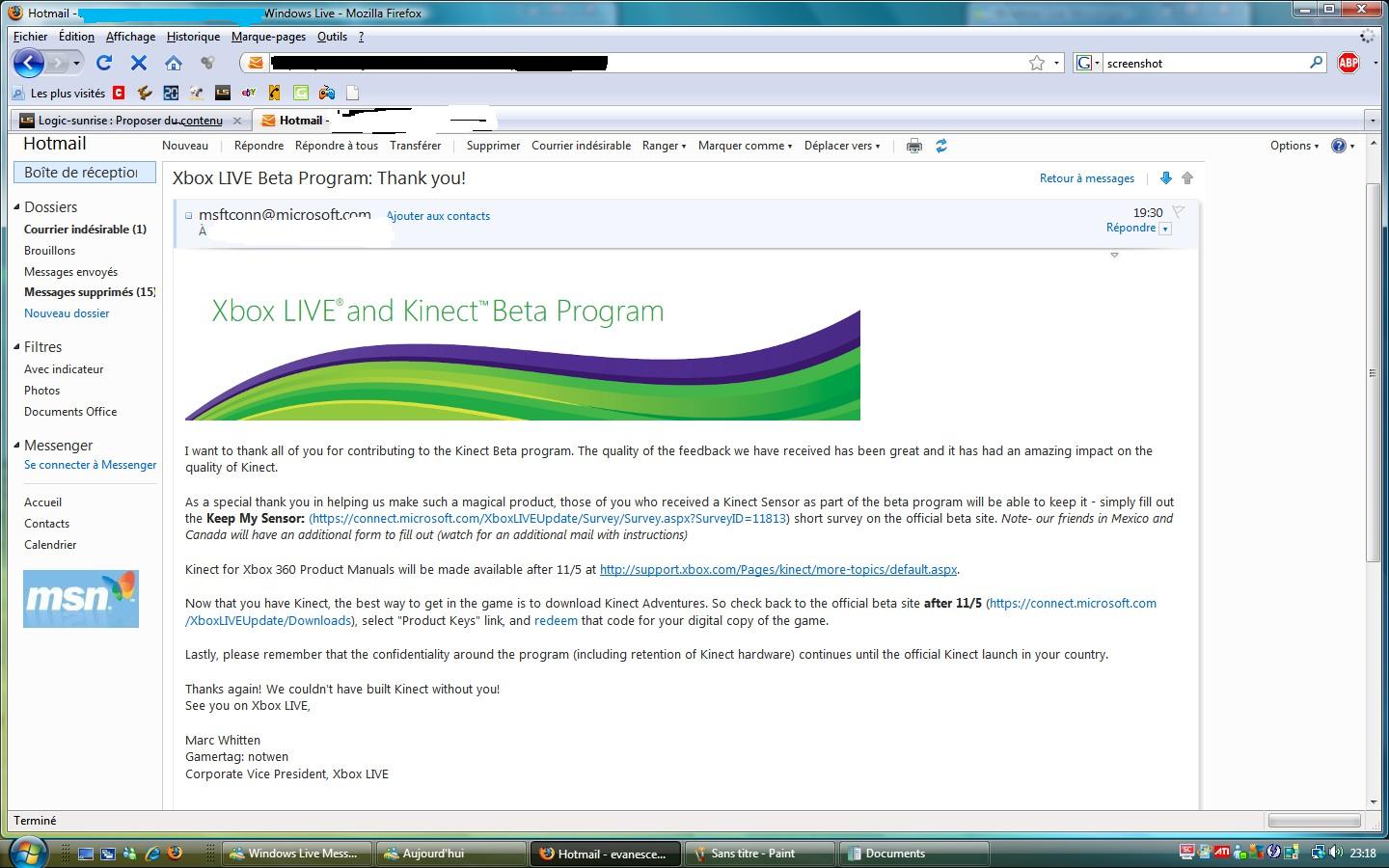Screen dimensions: 1389x868
Task: Flag this message with the flag icon
Action: (1178, 212)
